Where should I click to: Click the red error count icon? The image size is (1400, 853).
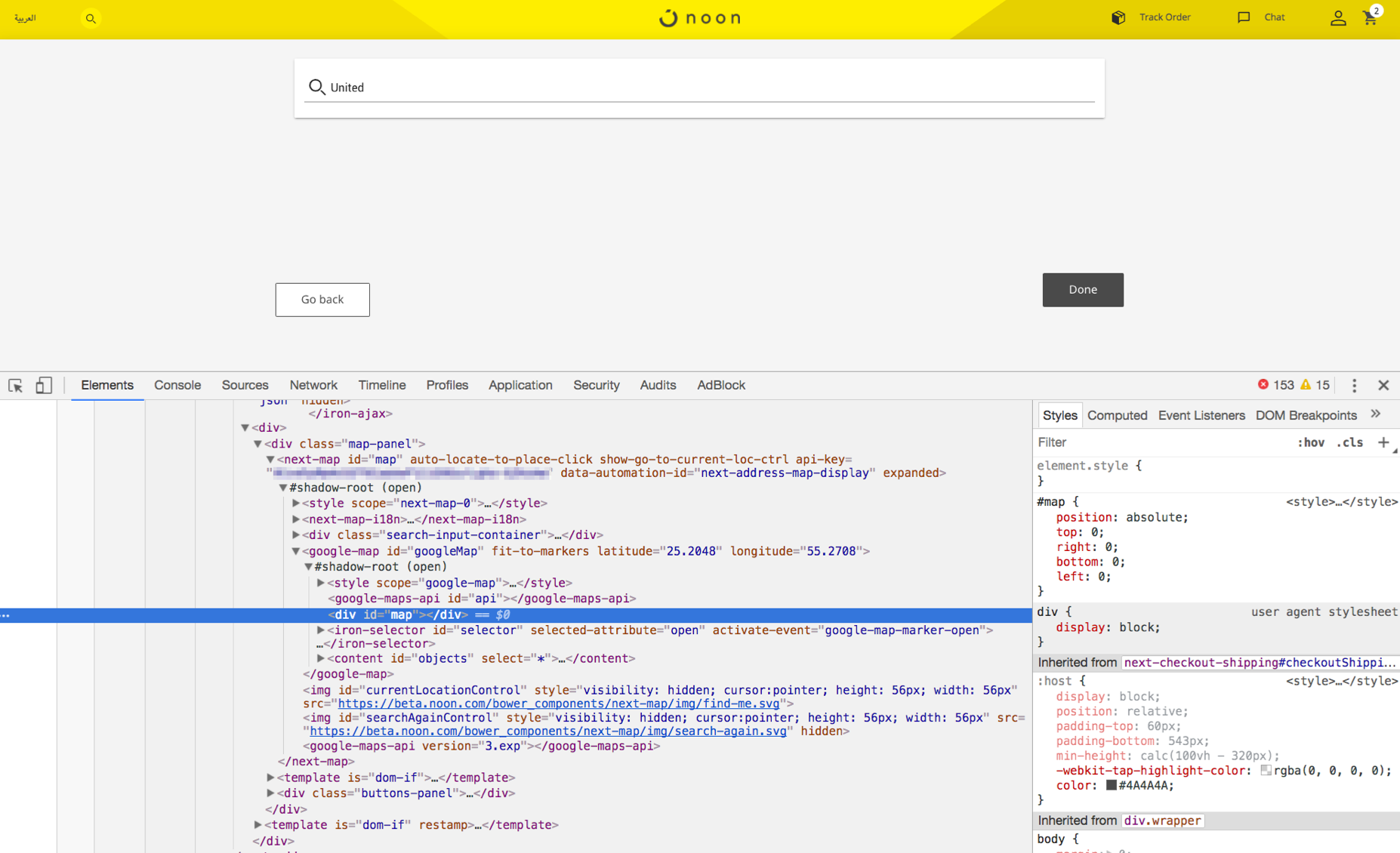pyautogui.click(x=1263, y=385)
